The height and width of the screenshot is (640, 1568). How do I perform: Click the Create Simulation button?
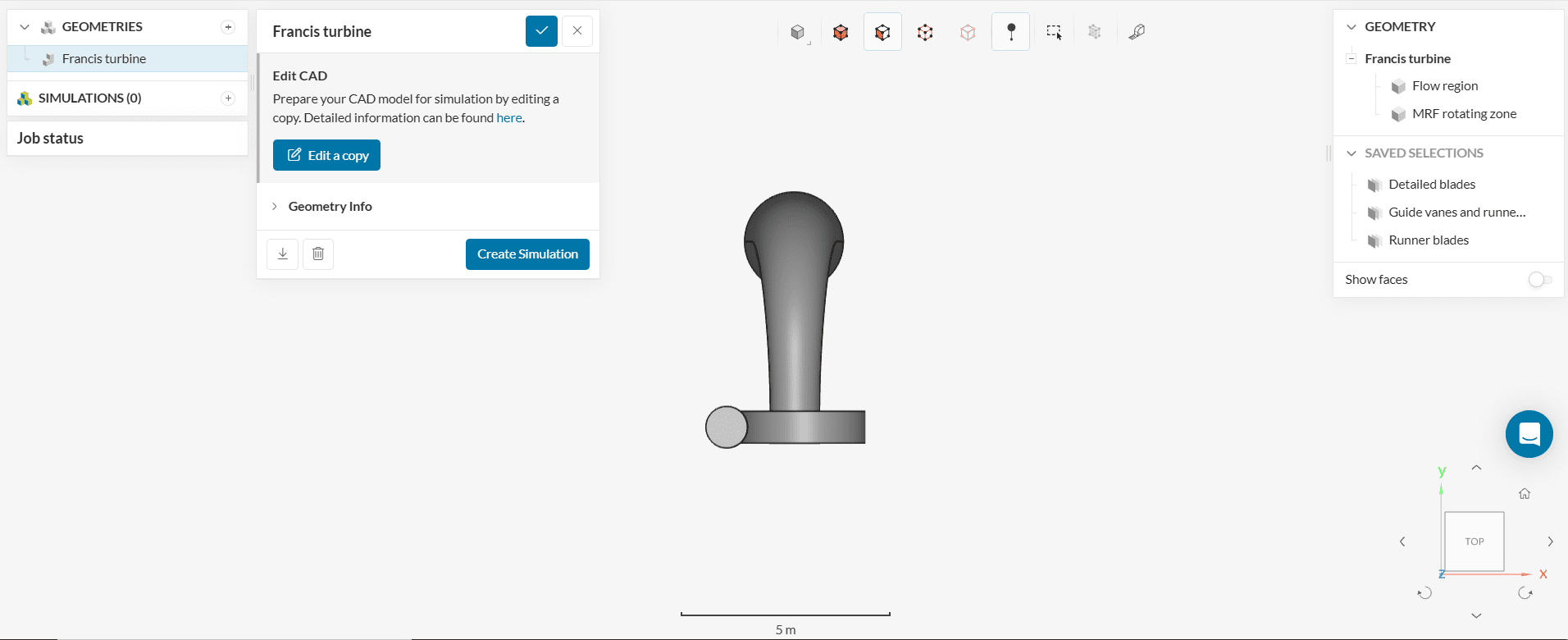[527, 254]
